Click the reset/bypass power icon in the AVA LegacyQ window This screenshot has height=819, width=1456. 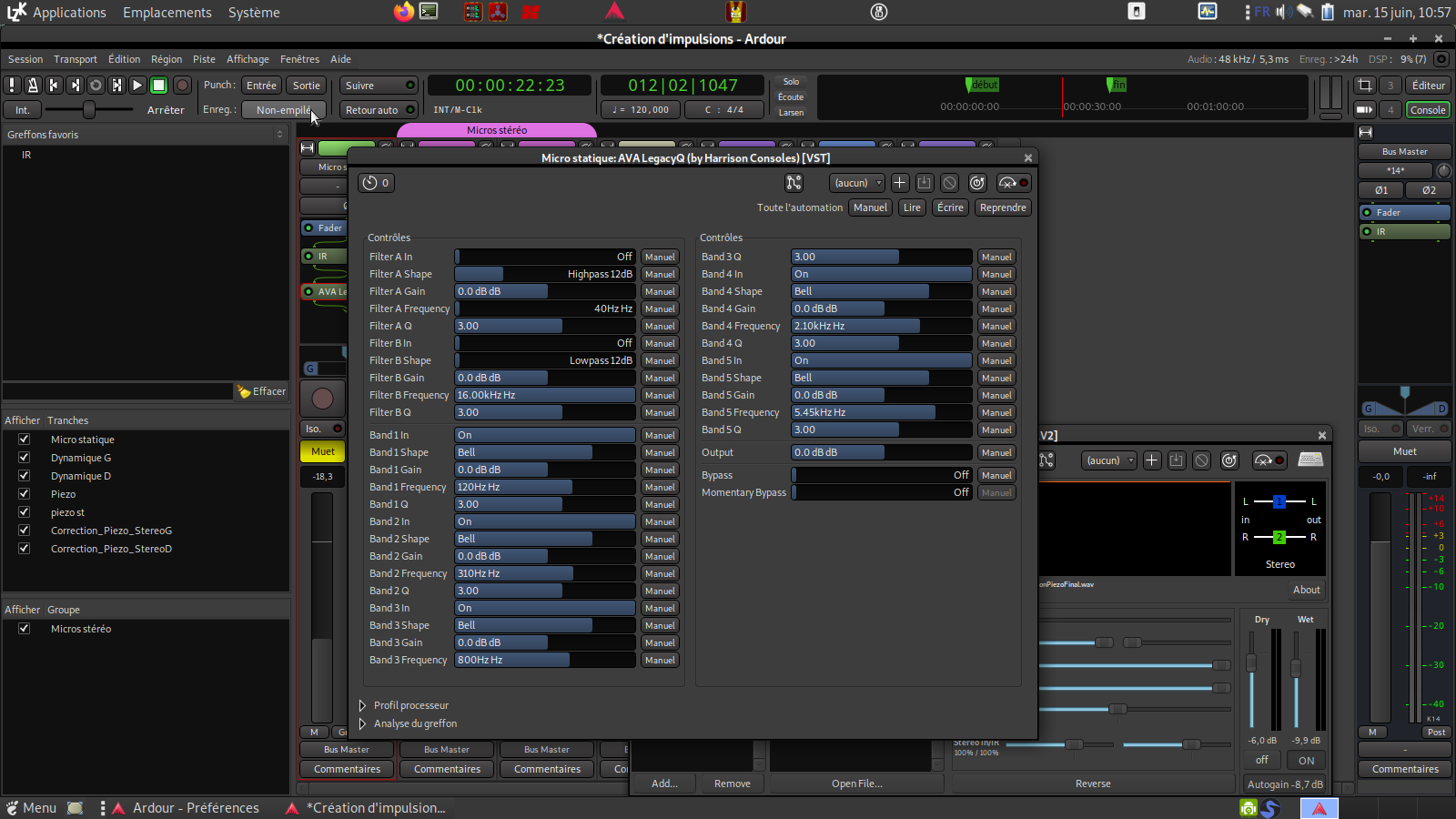coord(977,183)
